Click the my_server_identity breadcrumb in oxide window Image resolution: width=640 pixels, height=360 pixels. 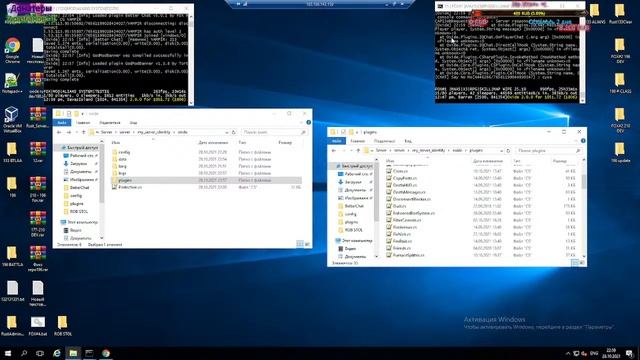point(154,132)
